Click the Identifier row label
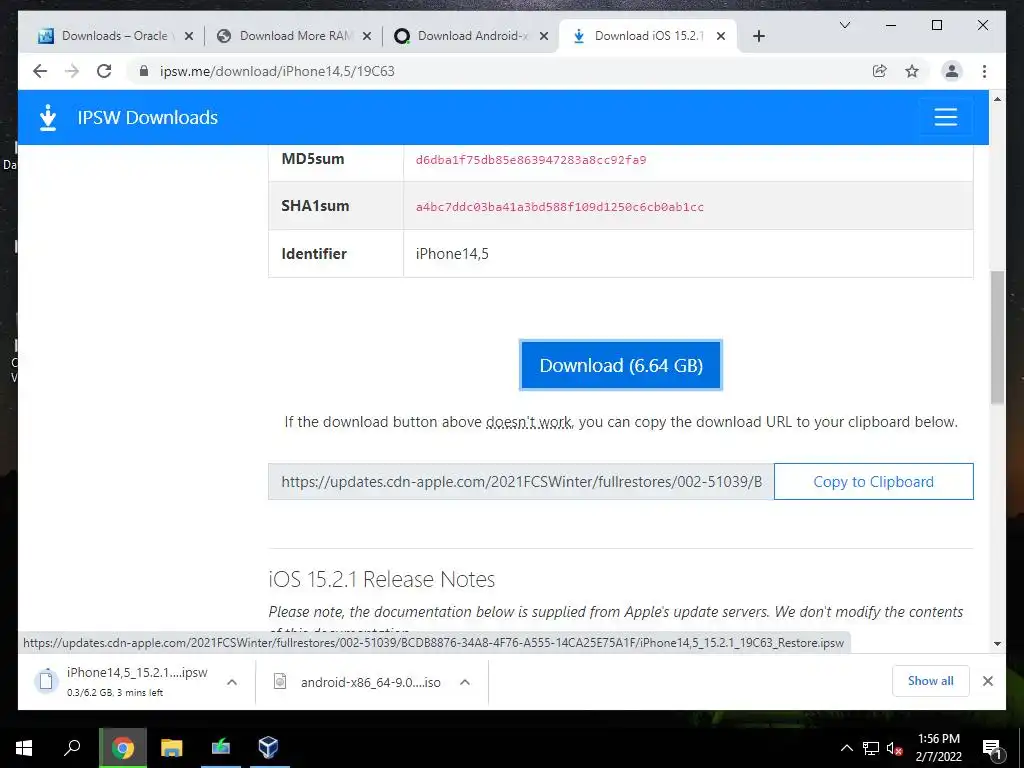 [x=313, y=253]
